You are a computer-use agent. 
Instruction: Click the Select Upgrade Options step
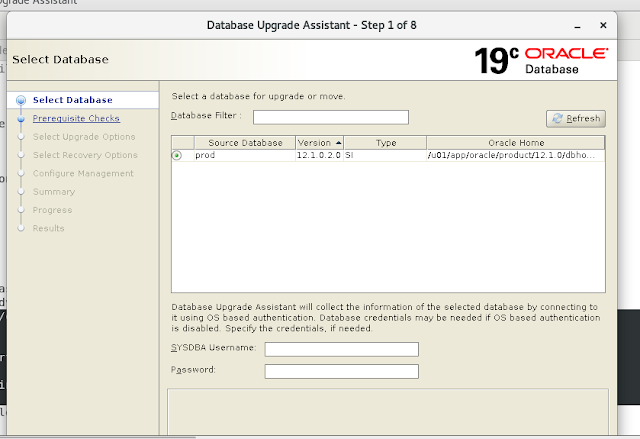tap(84, 137)
